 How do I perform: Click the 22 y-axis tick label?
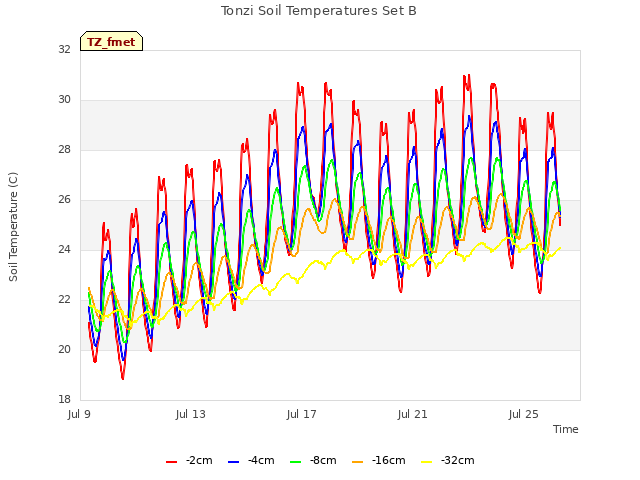pyautogui.click(x=64, y=300)
